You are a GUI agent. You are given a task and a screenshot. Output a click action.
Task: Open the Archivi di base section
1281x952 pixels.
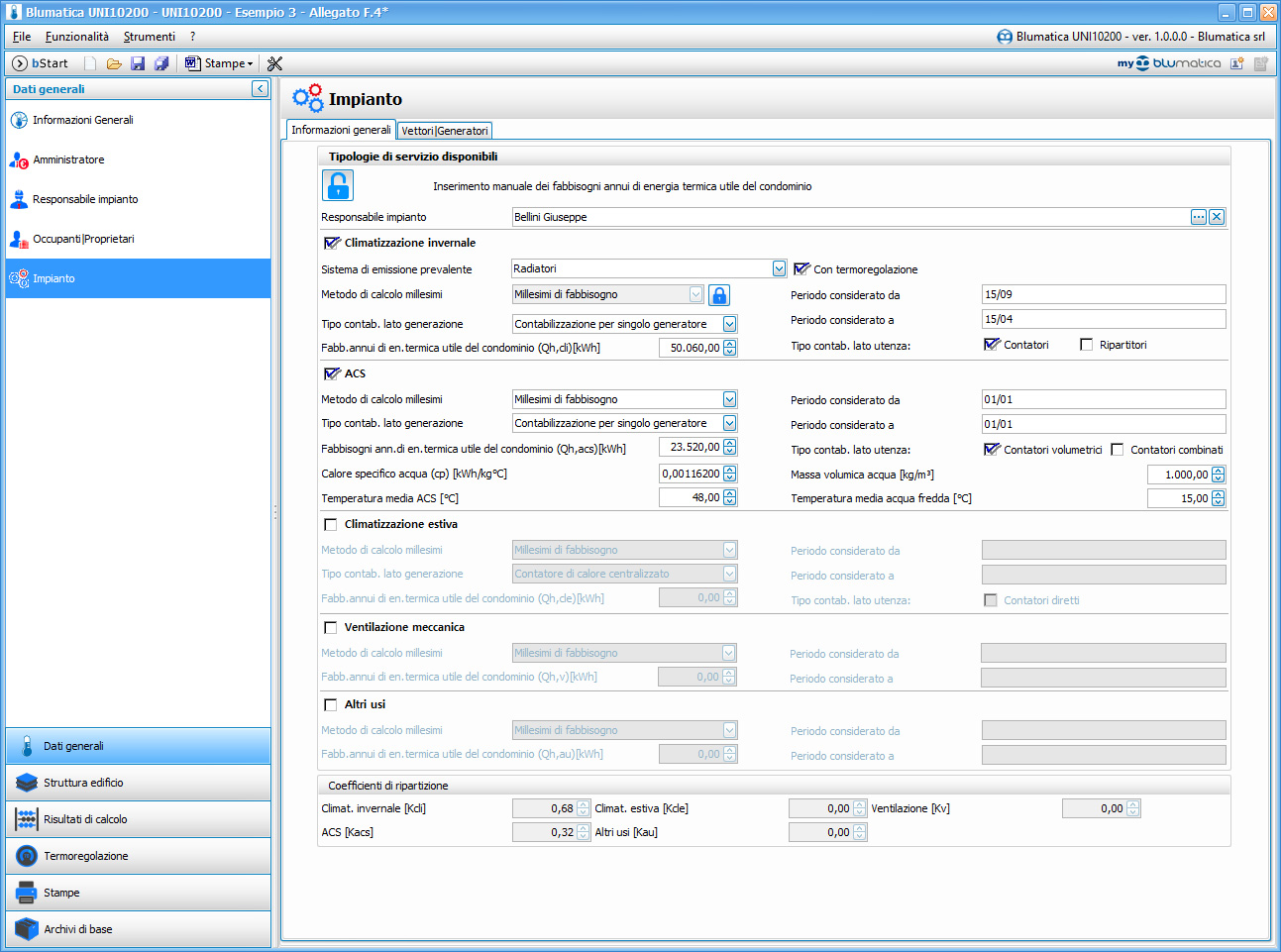pyautogui.click(x=138, y=929)
